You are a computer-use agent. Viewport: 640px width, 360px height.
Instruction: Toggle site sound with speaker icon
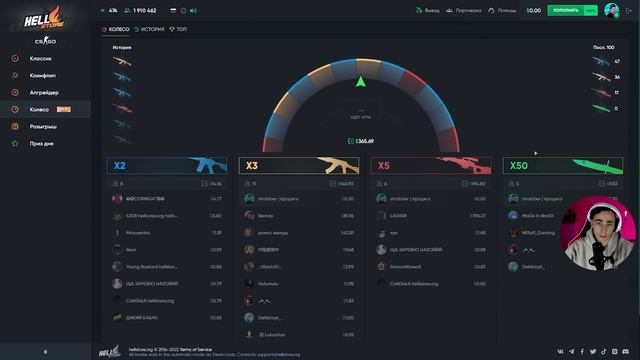(193, 11)
